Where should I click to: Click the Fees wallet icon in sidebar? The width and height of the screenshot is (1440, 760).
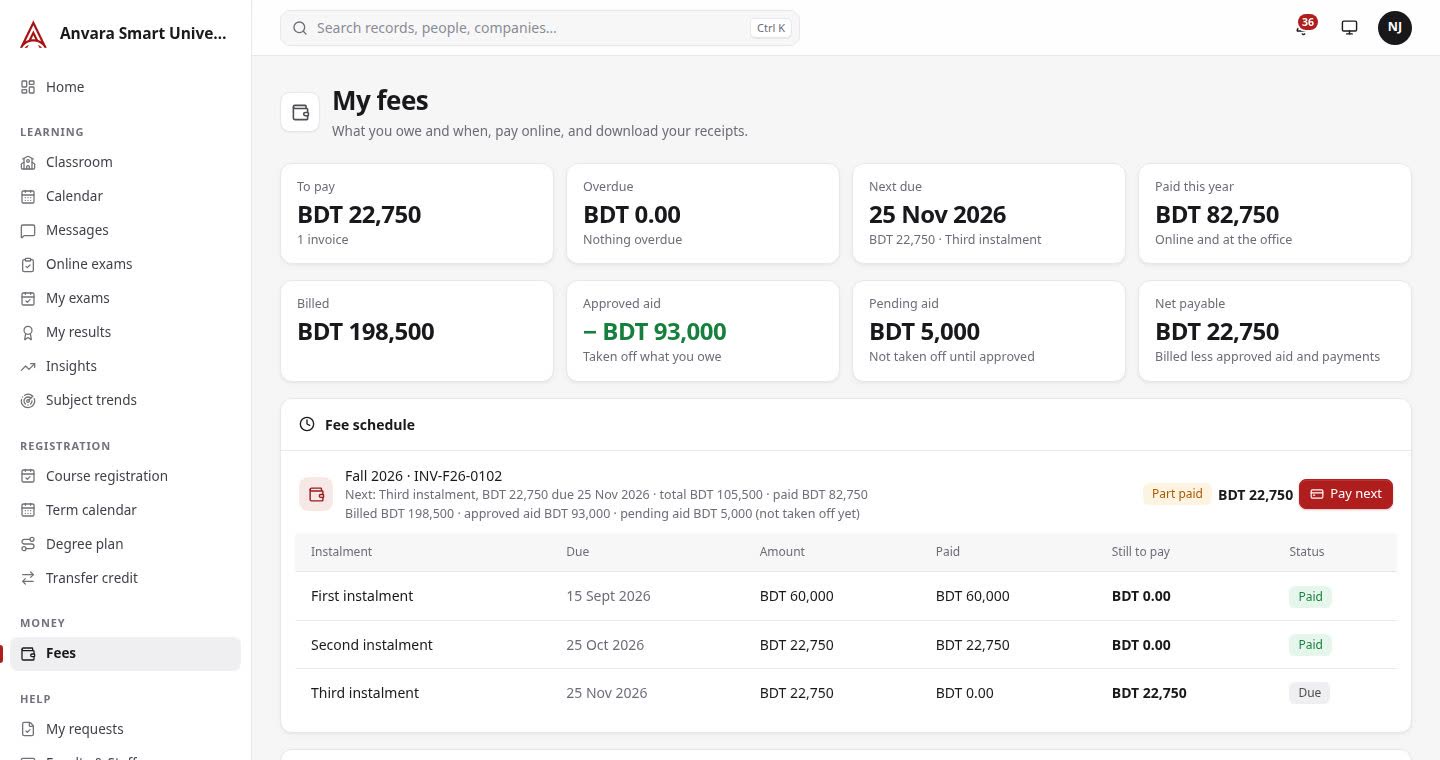point(28,653)
